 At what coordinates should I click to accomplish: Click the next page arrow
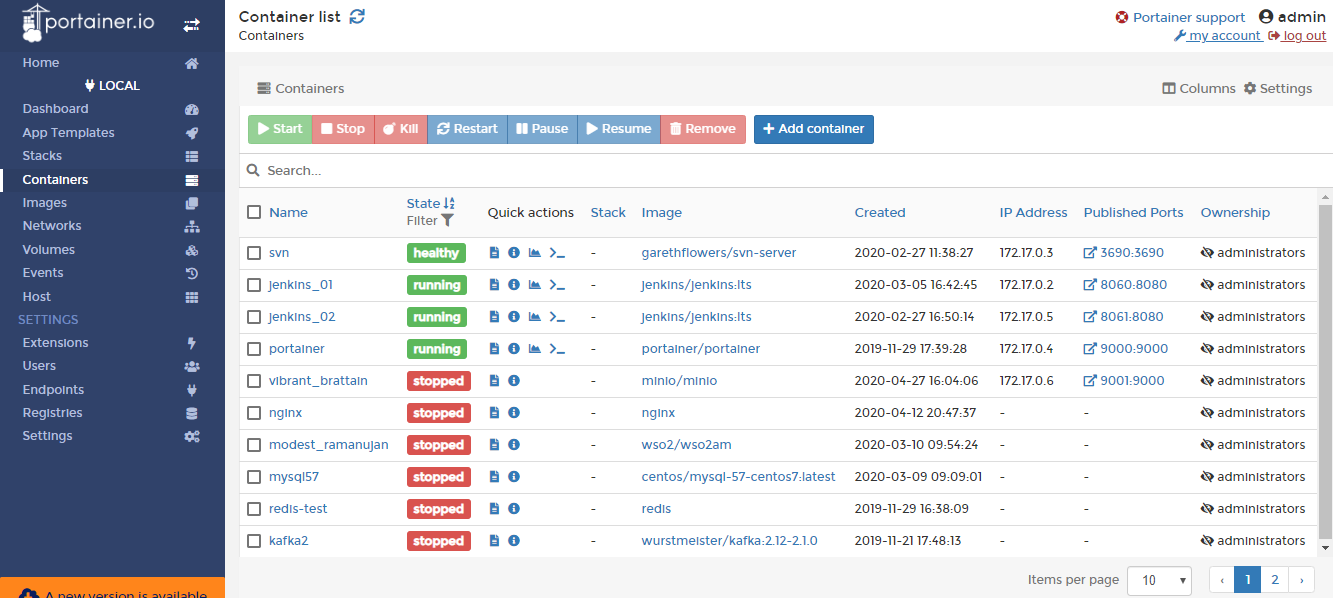coord(1301,580)
